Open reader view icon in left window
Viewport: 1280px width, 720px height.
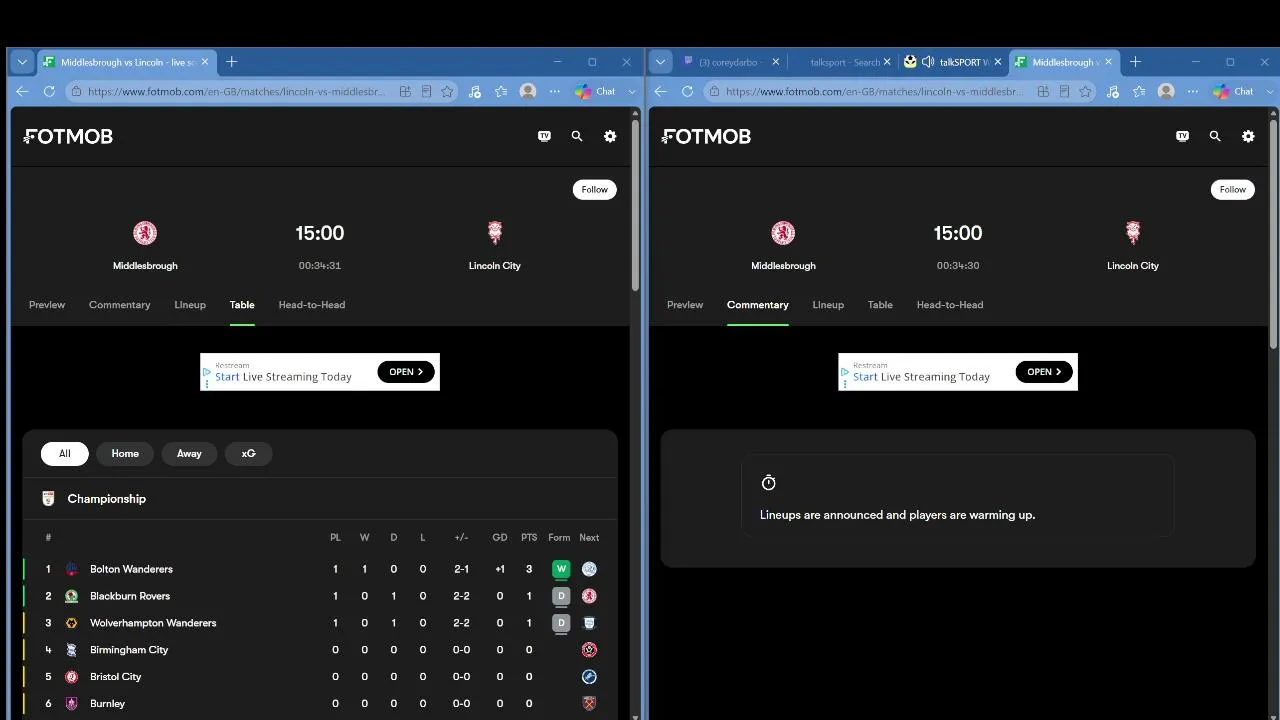(x=426, y=91)
